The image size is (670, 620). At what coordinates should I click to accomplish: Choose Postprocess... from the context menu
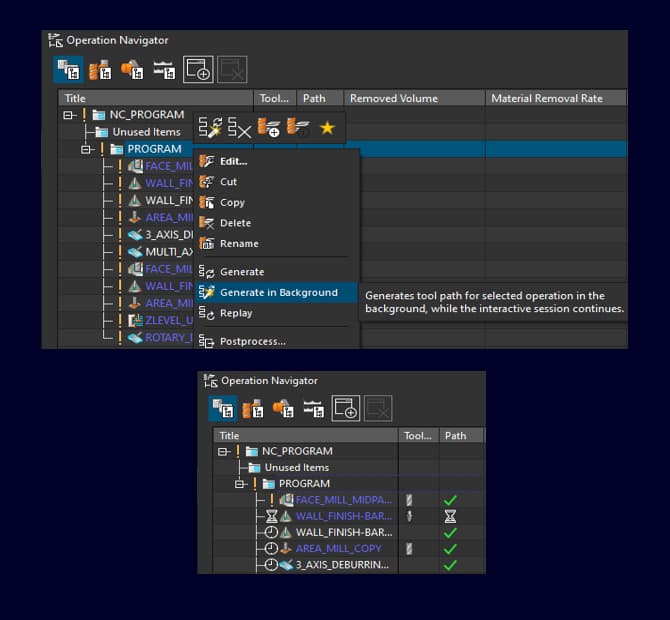[x=252, y=341]
